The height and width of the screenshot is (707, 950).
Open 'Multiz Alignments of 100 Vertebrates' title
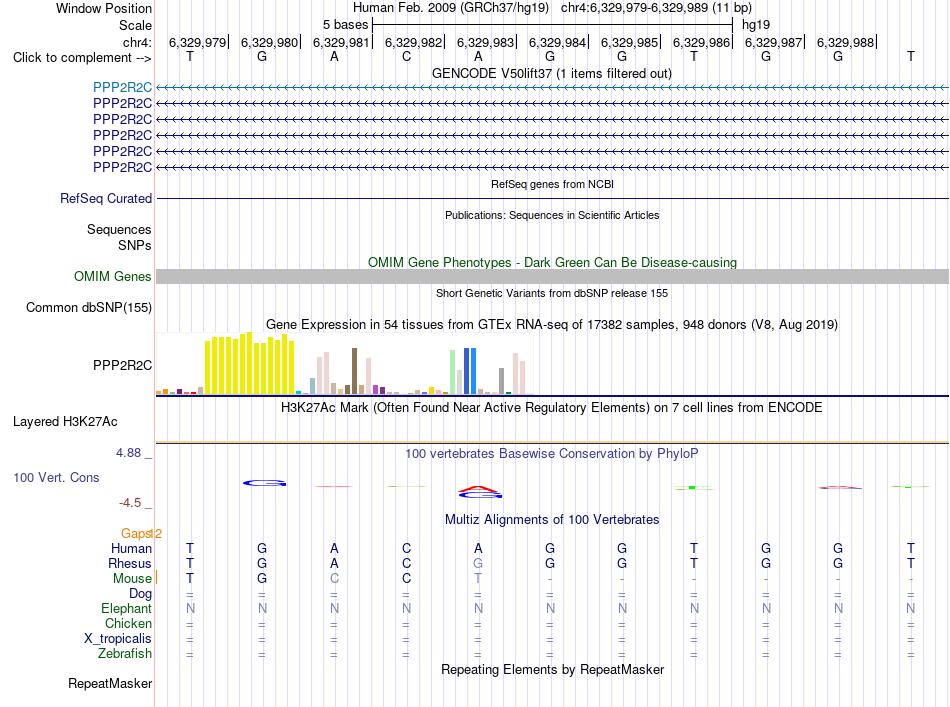552,519
